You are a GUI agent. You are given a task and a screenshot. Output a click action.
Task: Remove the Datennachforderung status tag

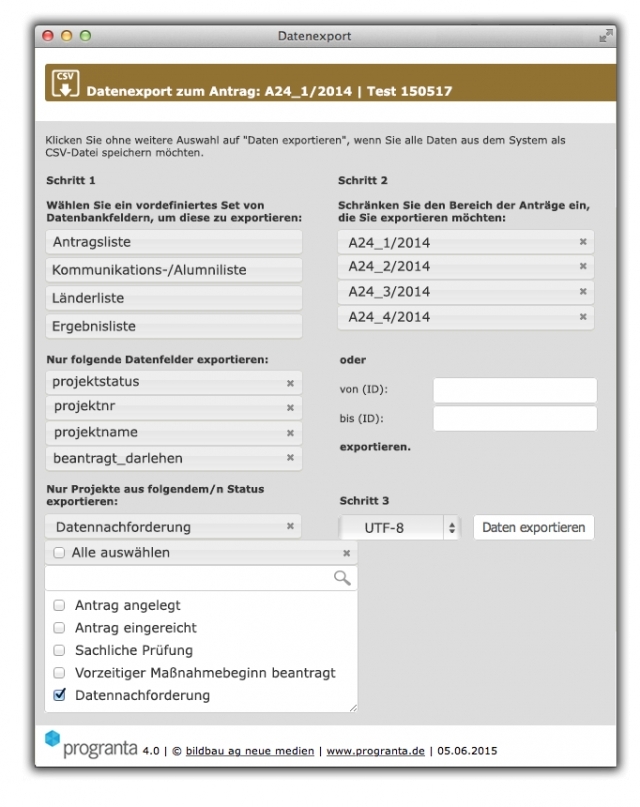point(291,526)
